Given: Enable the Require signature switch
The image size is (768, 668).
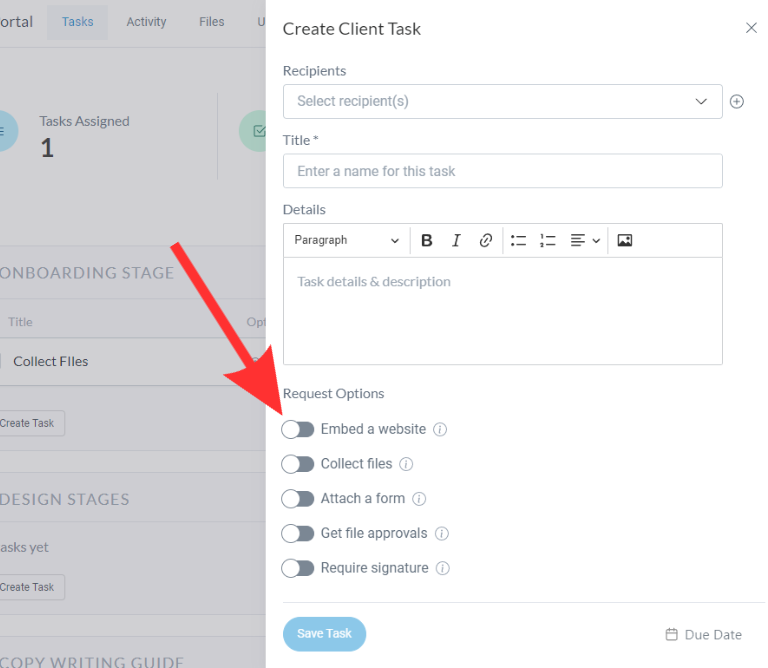Looking at the screenshot, I should (x=298, y=568).
